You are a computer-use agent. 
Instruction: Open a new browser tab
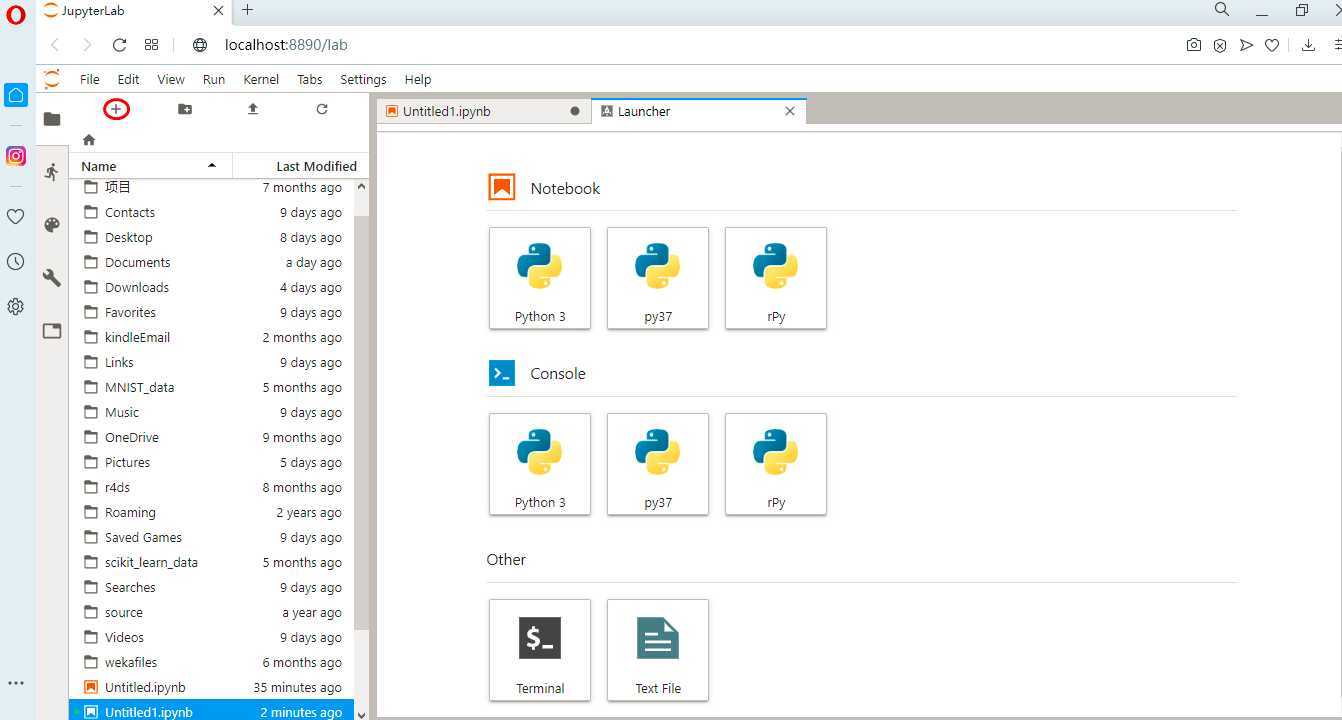click(247, 10)
